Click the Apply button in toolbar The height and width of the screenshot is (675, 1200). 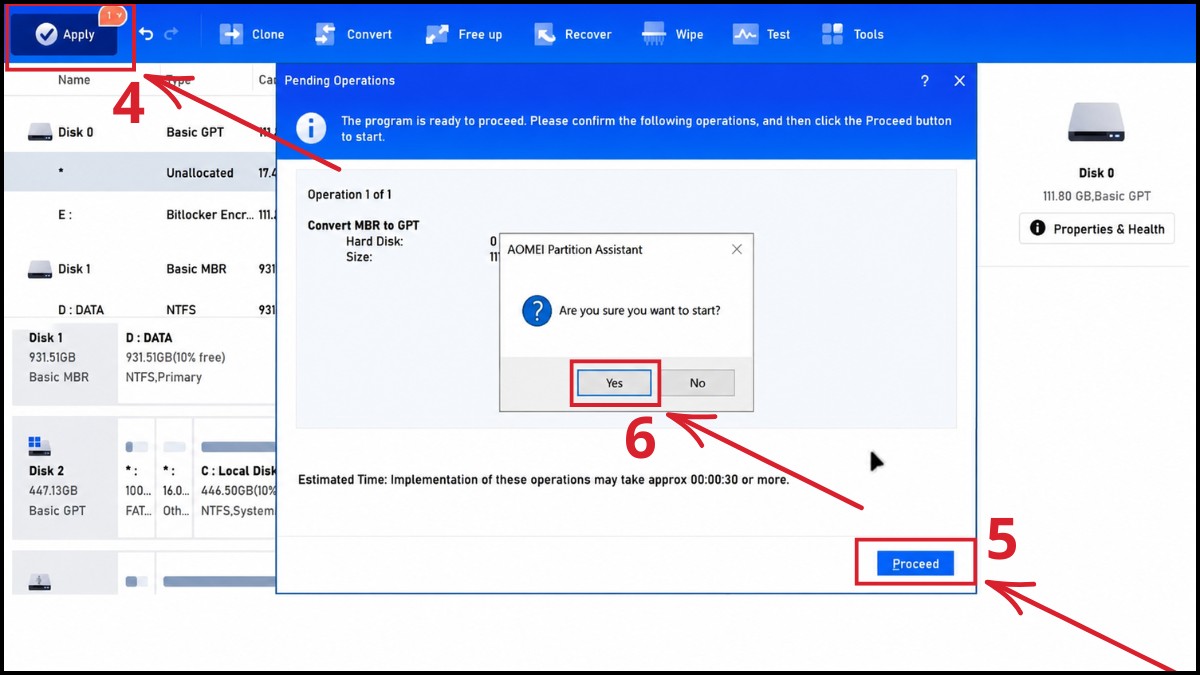point(64,35)
